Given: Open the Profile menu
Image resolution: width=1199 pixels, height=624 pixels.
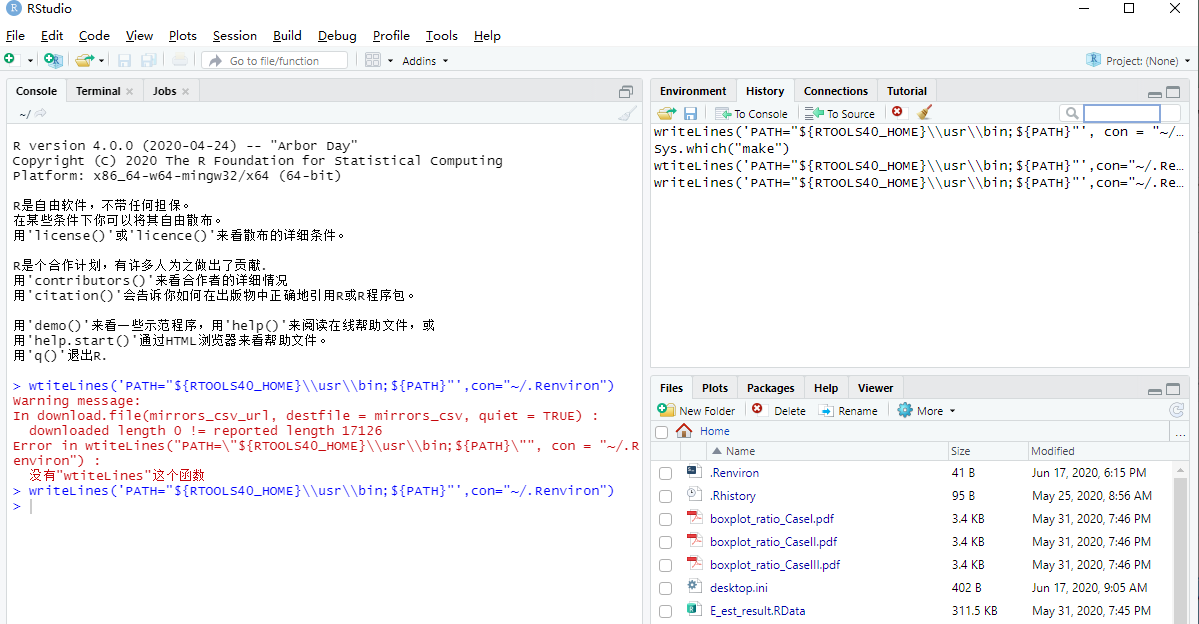Looking at the screenshot, I should tap(391, 35).
